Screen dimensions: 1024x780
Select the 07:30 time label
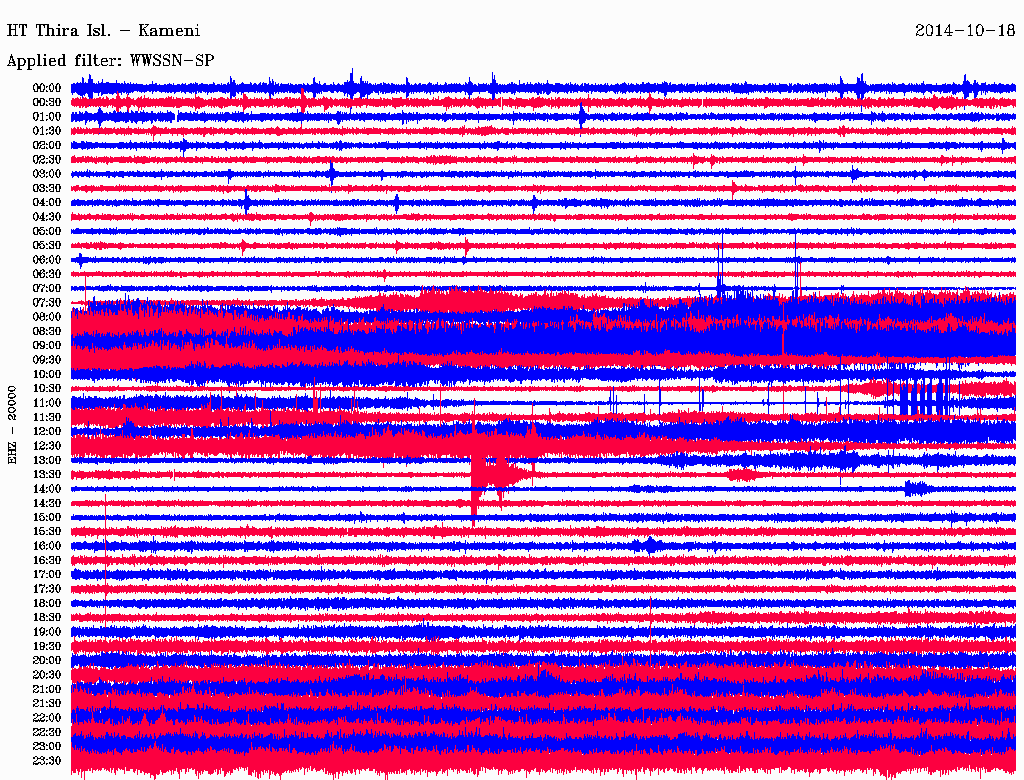click(47, 303)
